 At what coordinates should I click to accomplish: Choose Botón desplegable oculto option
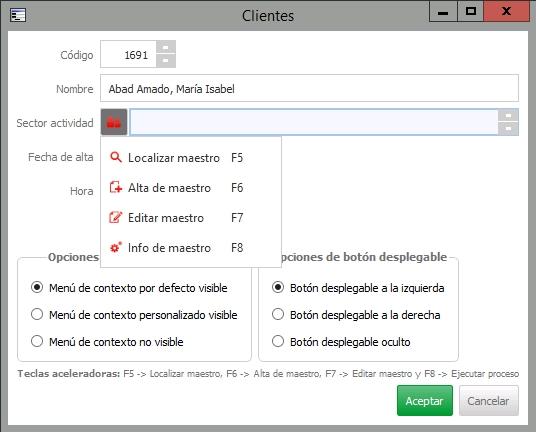tap(278, 341)
